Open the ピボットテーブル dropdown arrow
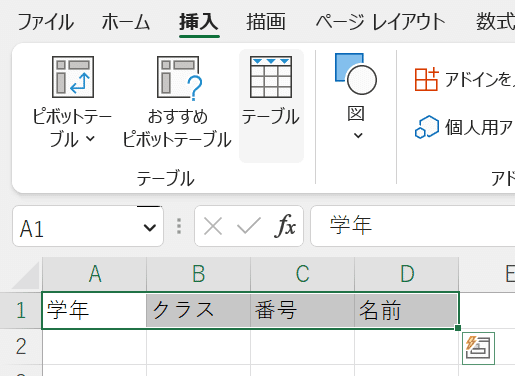The width and height of the screenshot is (515, 376). point(90,138)
